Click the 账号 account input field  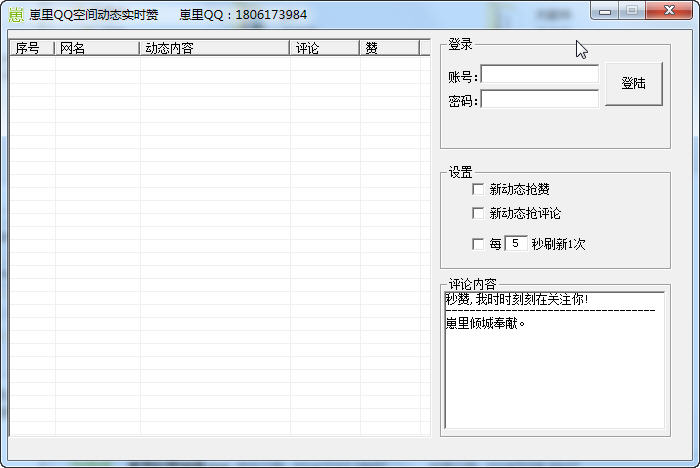540,74
